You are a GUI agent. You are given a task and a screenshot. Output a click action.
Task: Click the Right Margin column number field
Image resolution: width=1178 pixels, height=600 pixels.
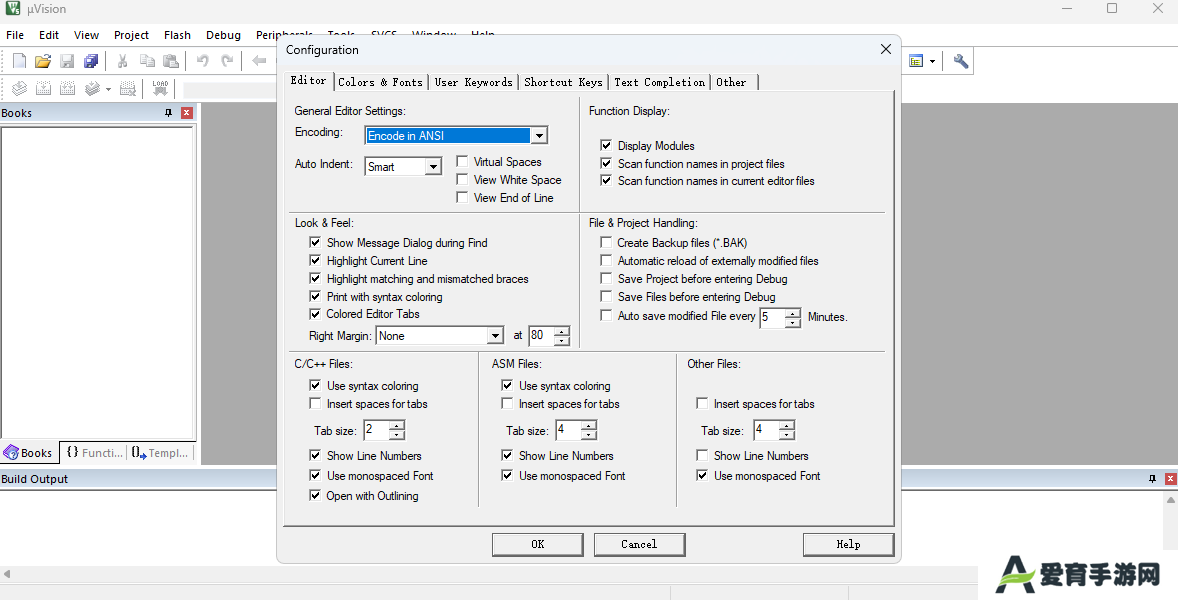click(x=542, y=336)
